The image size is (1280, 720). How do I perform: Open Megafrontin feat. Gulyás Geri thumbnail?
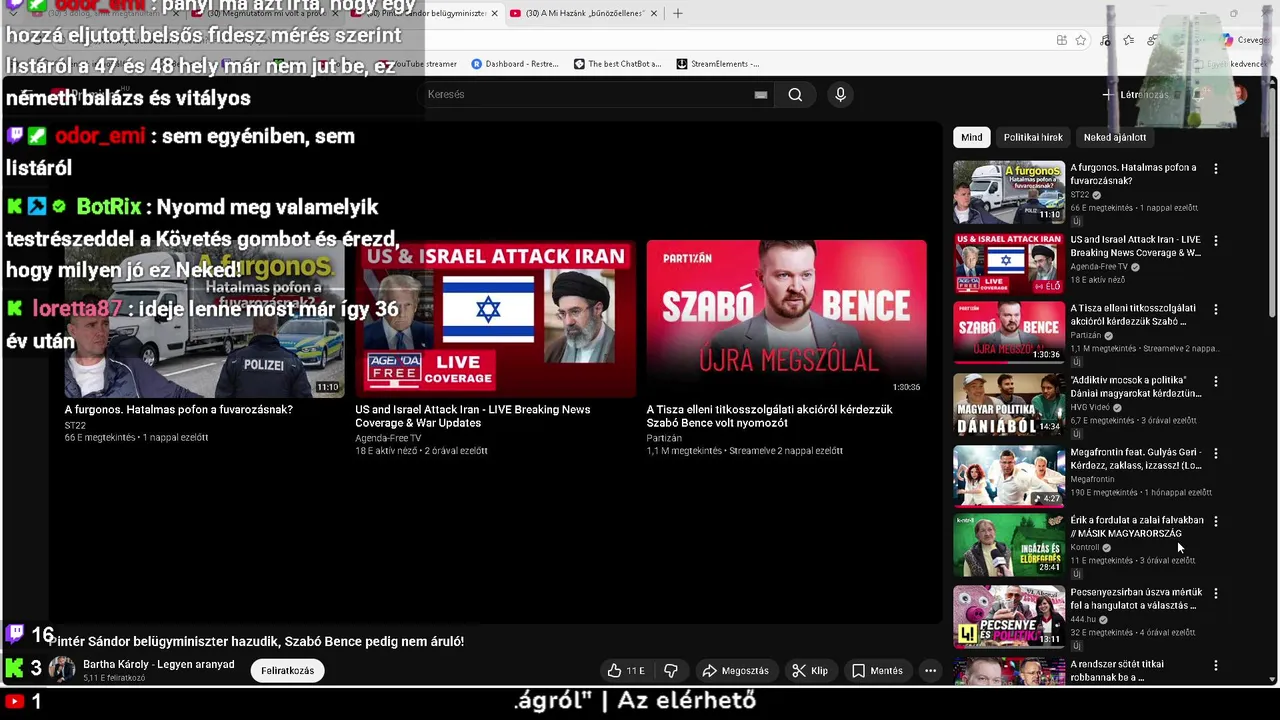[1009, 476]
